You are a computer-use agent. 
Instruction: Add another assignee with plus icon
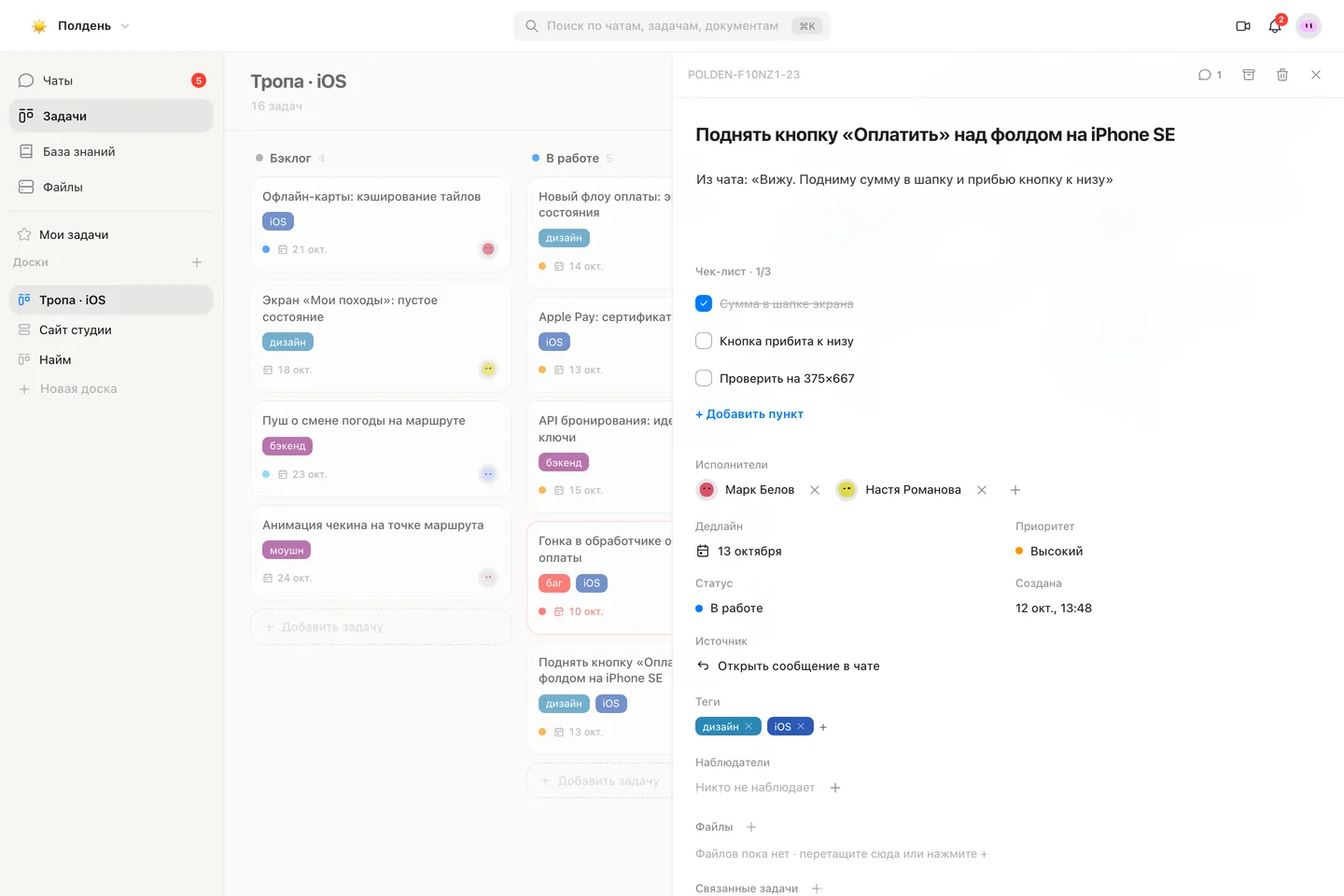1015,490
